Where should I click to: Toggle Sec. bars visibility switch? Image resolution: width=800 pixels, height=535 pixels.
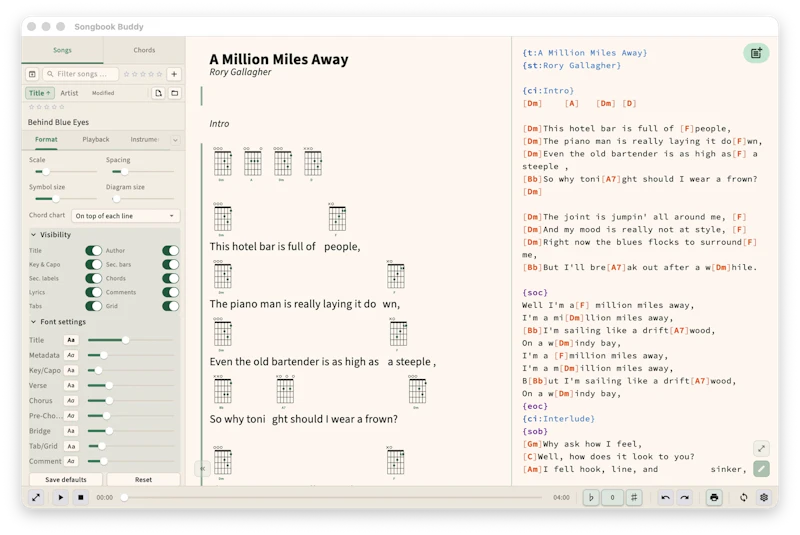click(x=170, y=264)
